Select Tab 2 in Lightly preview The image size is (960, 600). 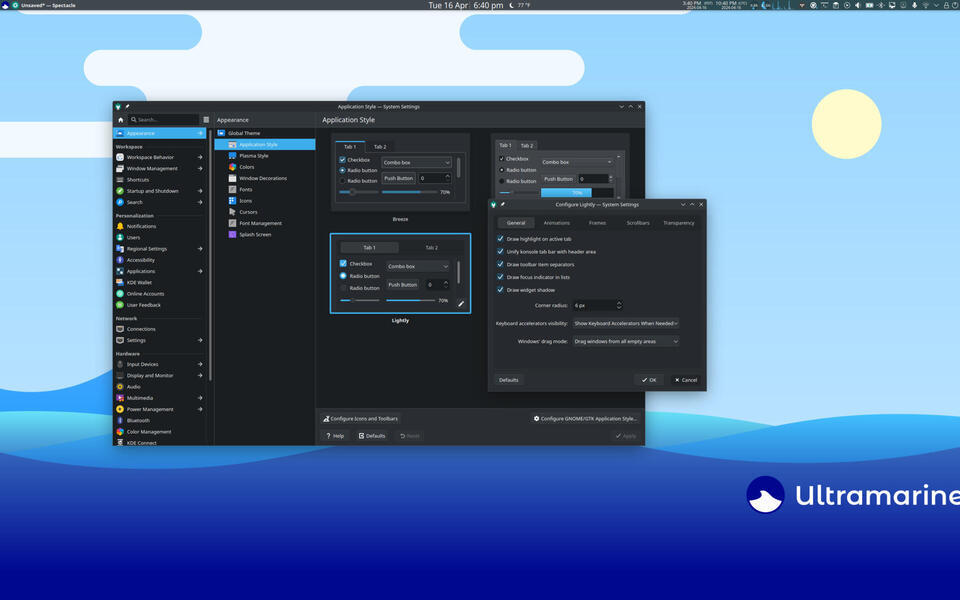click(432, 247)
